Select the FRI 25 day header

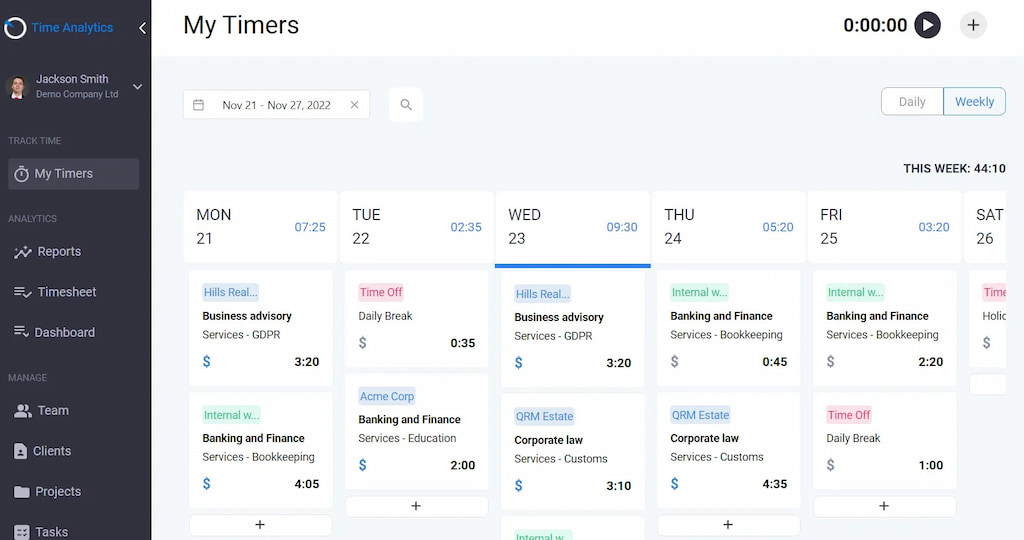[885, 227]
